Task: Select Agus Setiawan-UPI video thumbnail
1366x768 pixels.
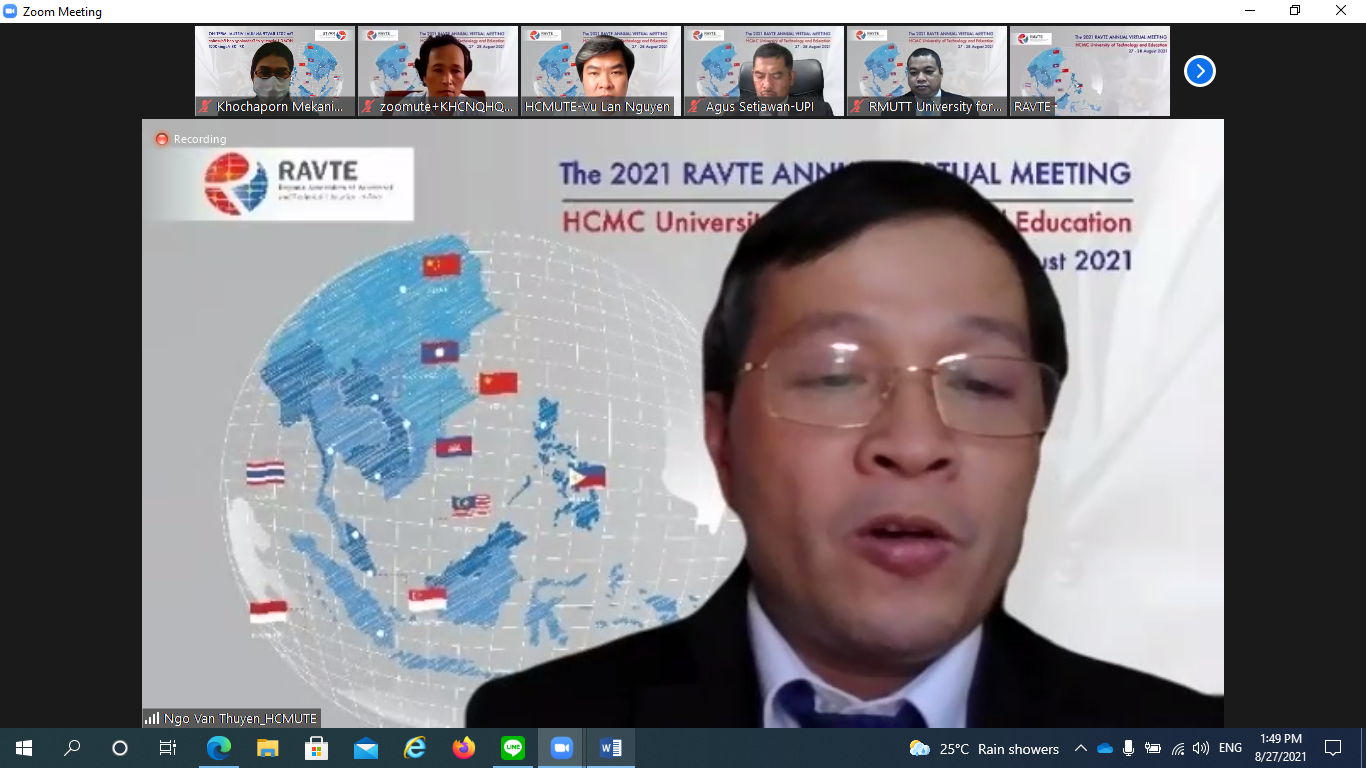Action: tap(764, 71)
